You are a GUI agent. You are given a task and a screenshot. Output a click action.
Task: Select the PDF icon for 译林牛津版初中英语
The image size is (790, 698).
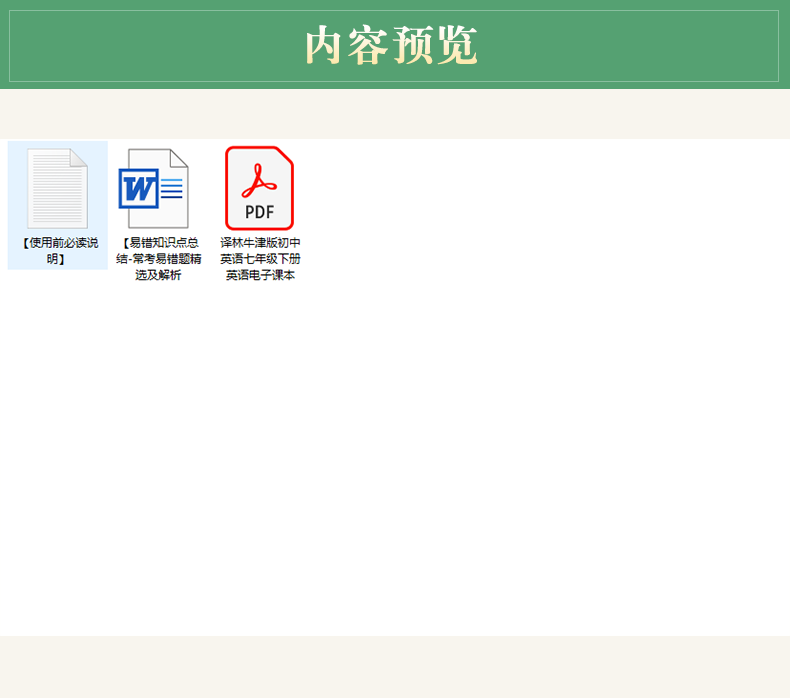pos(259,188)
